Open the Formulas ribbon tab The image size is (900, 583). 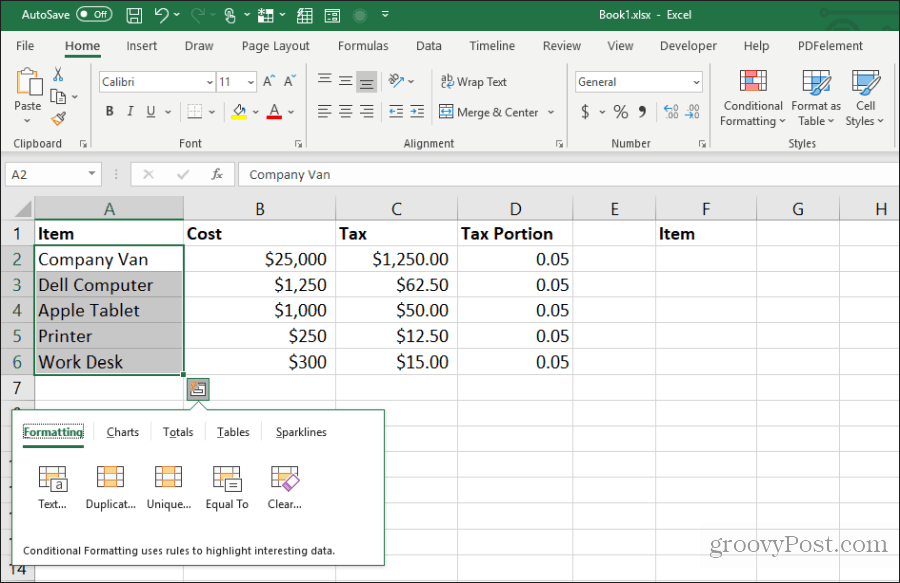tap(363, 46)
